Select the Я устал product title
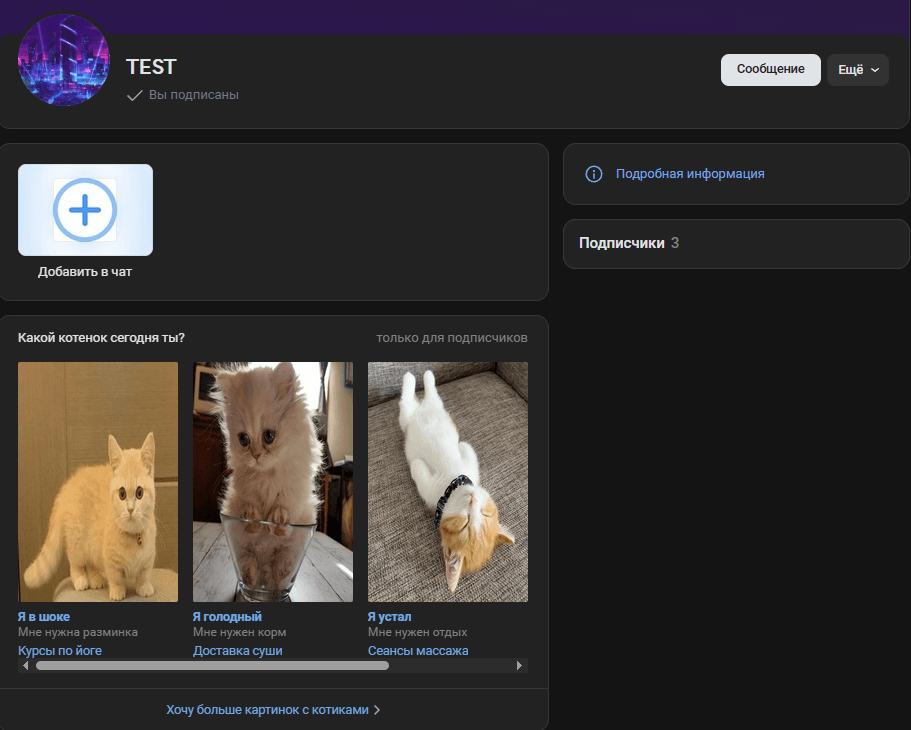 (x=389, y=616)
